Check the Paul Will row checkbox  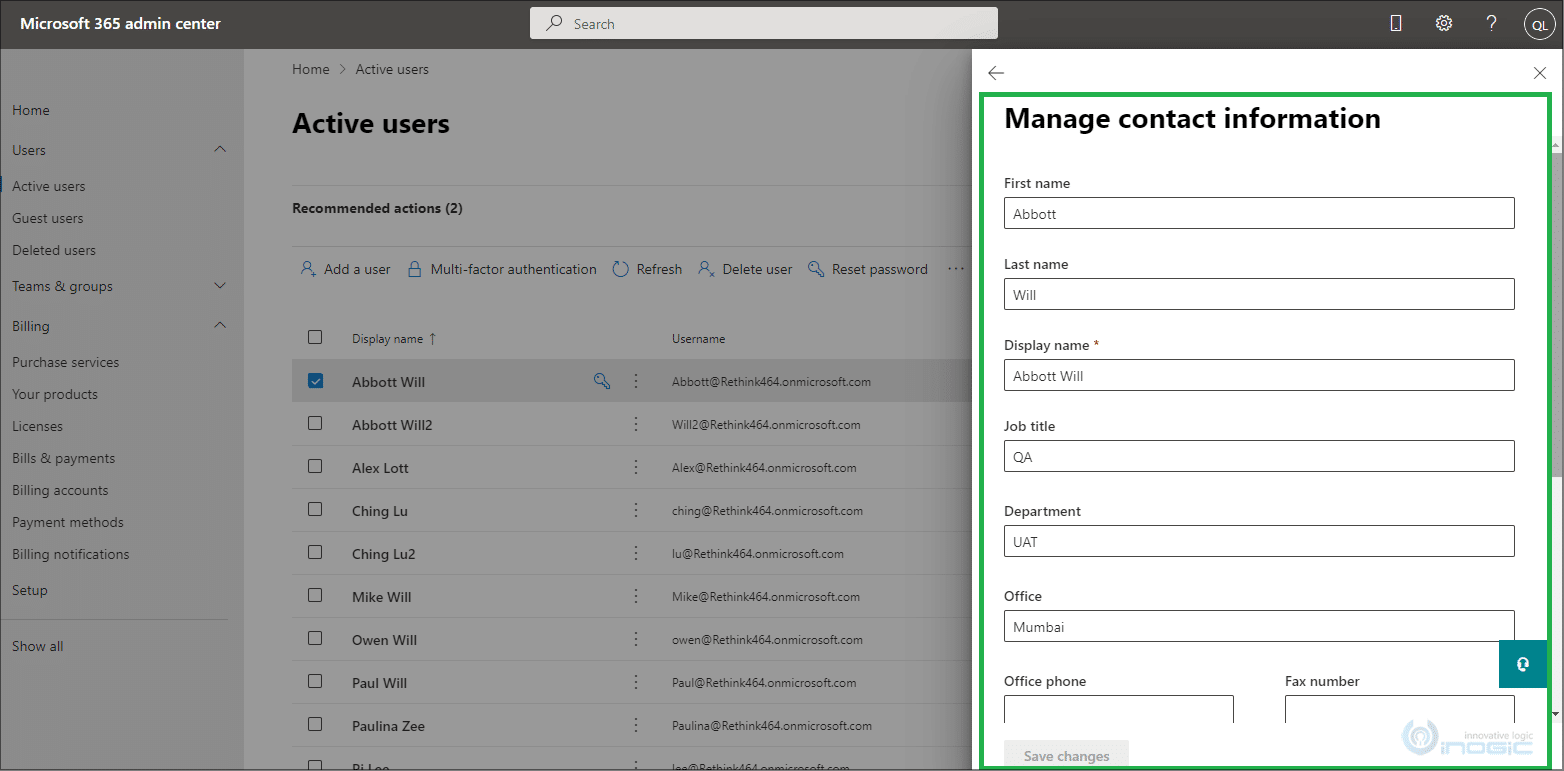pyautogui.click(x=315, y=681)
